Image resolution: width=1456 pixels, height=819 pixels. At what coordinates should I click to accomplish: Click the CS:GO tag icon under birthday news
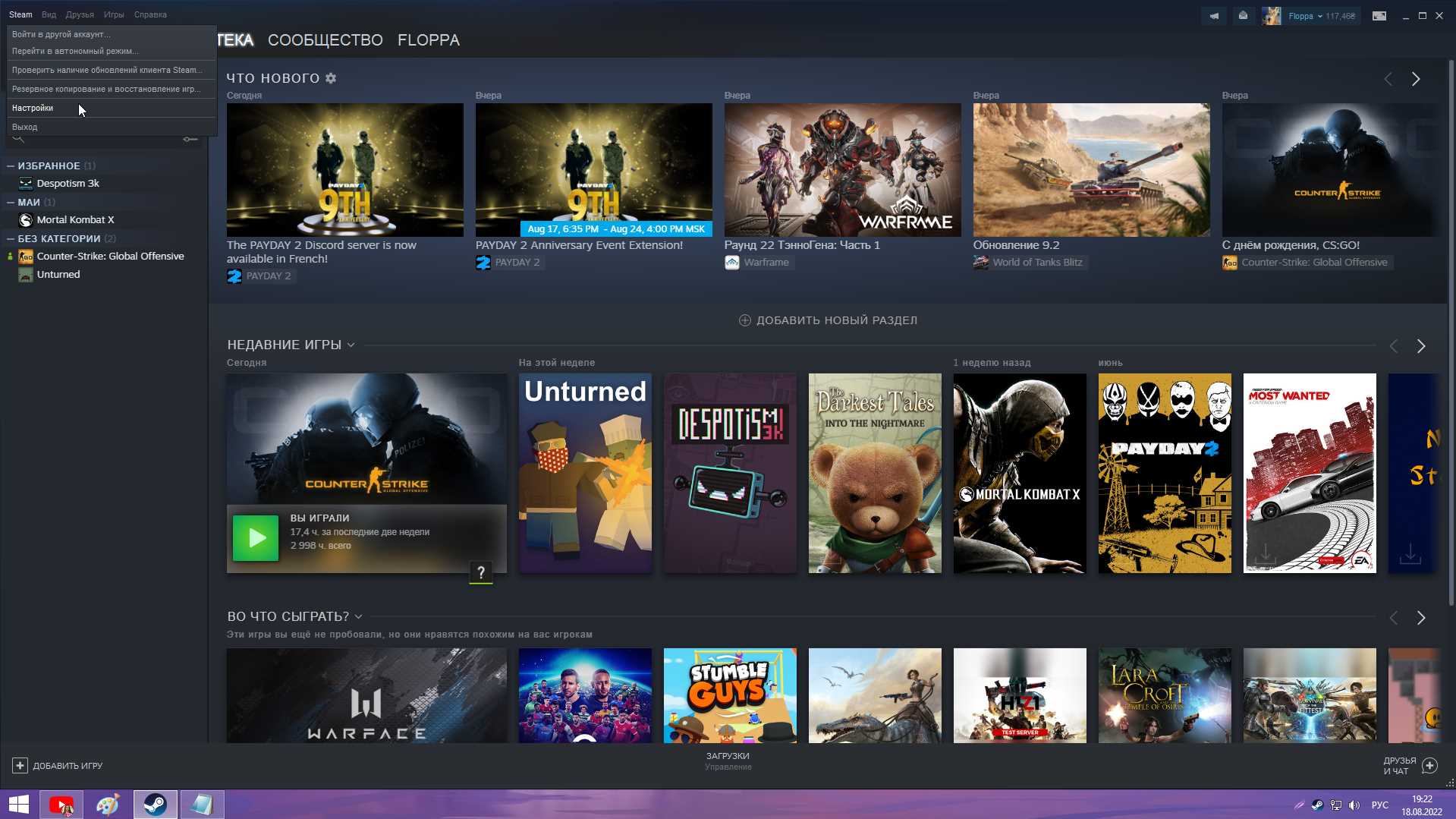(1230, 263)
